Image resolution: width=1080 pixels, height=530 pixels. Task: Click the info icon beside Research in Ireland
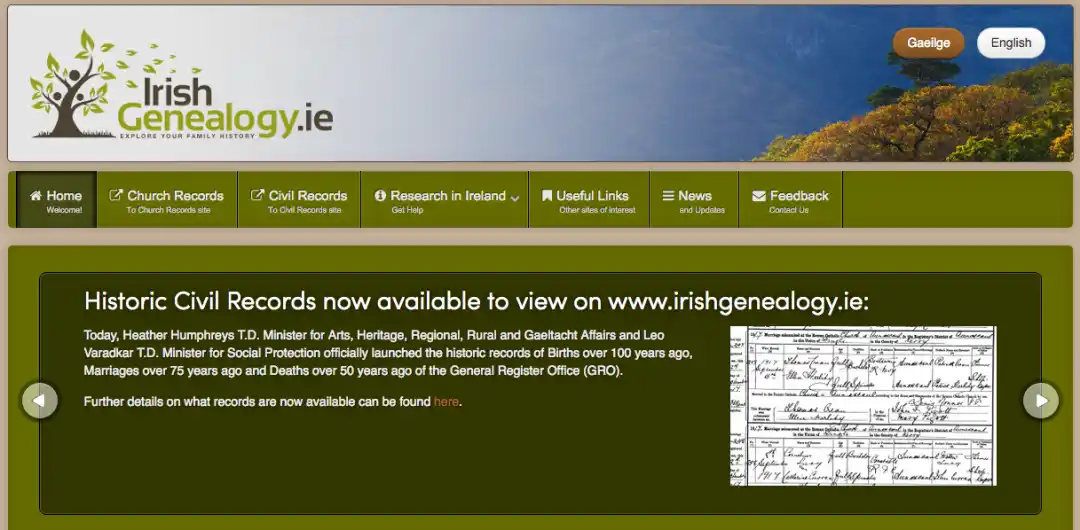380,196
